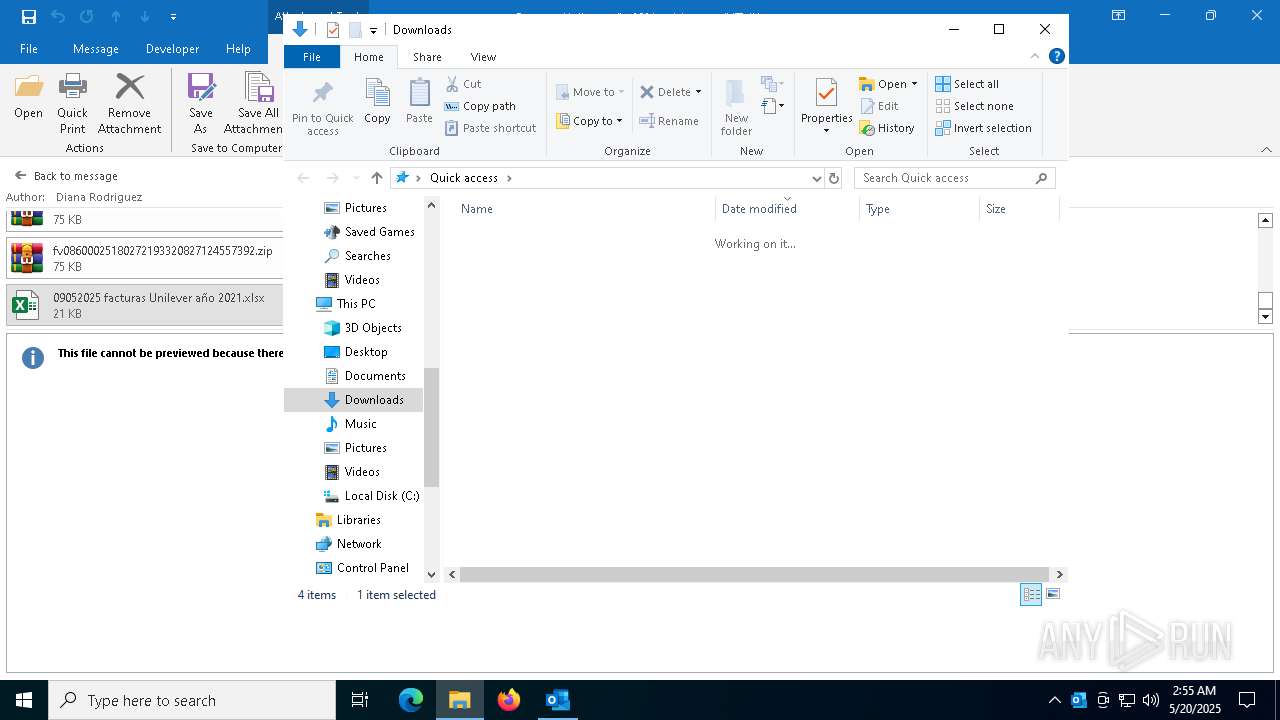Switch to the Home ribbon tab

click(x=368, y=57)
